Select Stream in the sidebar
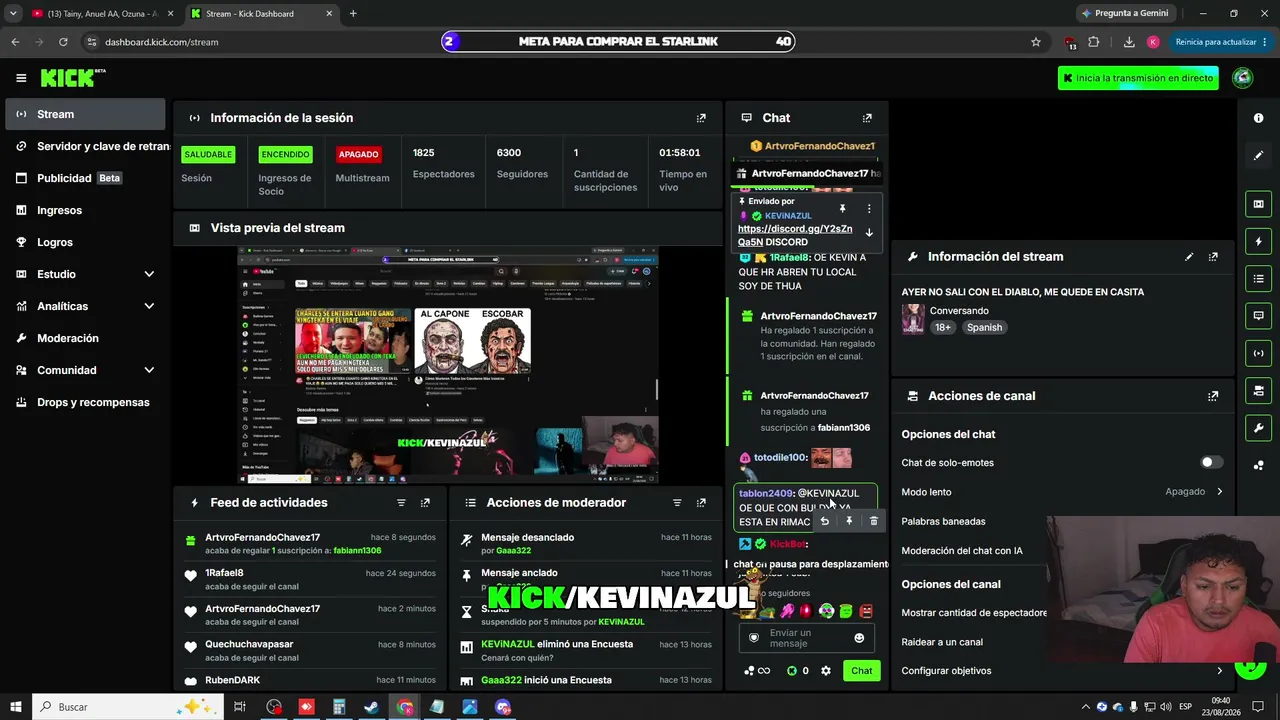This screenshot has height=720, width=1280. point(85,114)
